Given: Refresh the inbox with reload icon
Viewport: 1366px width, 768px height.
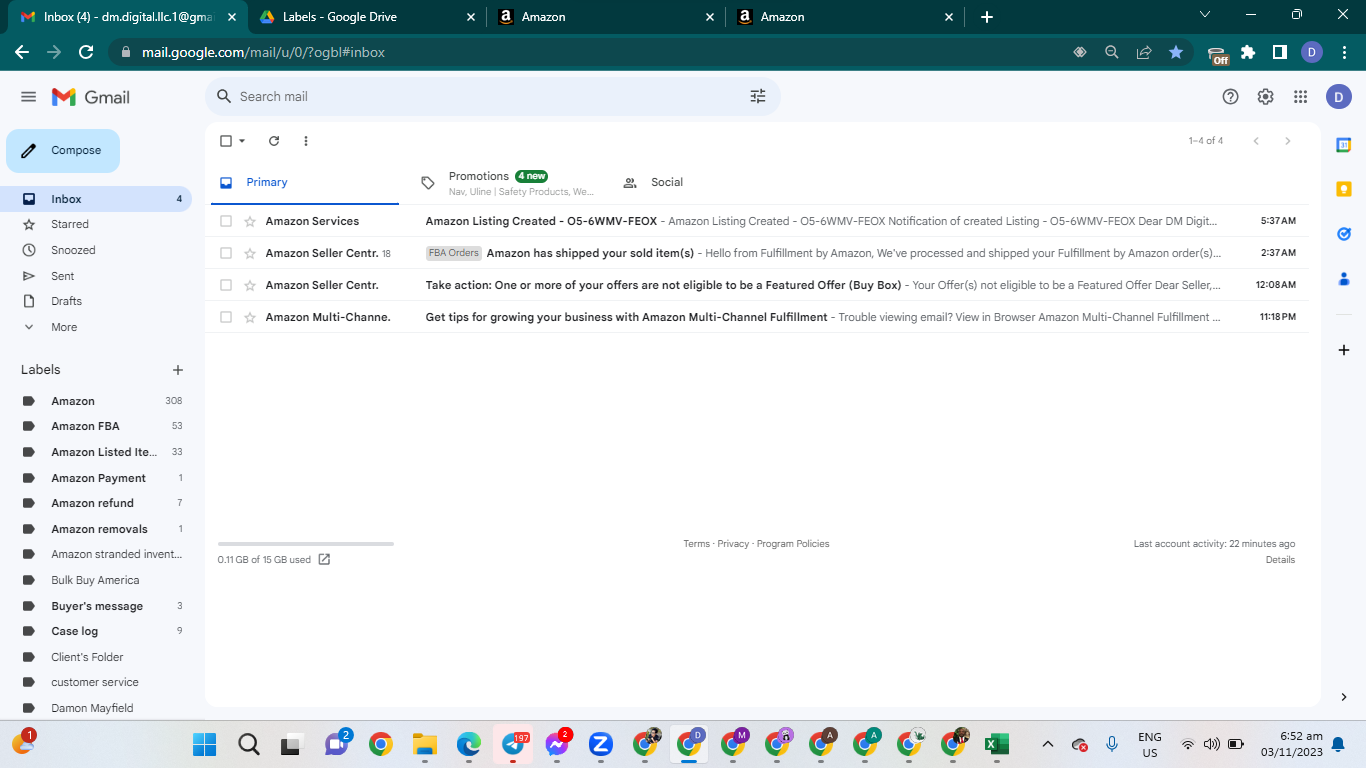Looking at the screenshot, I should (x=274, y=141).
